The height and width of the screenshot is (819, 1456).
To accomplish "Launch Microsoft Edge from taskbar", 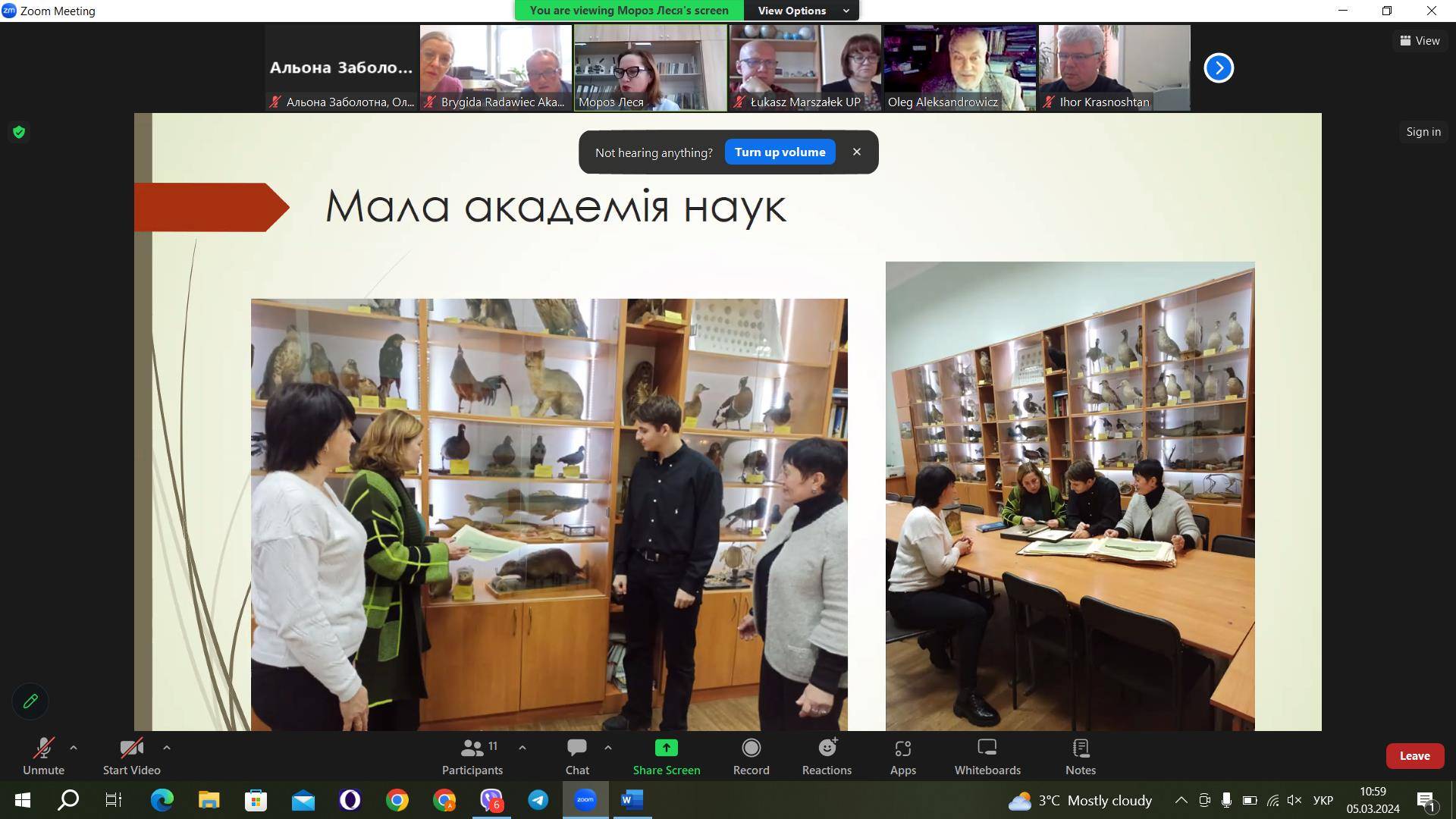I will pyautogui.click(x=162, y=800).
